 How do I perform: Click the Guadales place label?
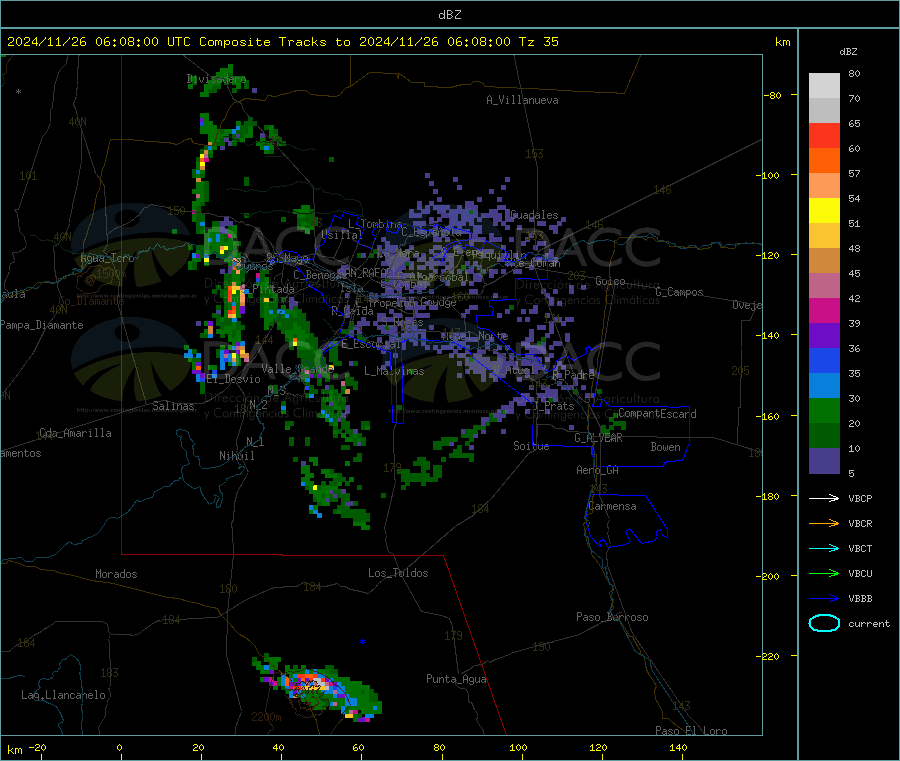click(534, 215)
